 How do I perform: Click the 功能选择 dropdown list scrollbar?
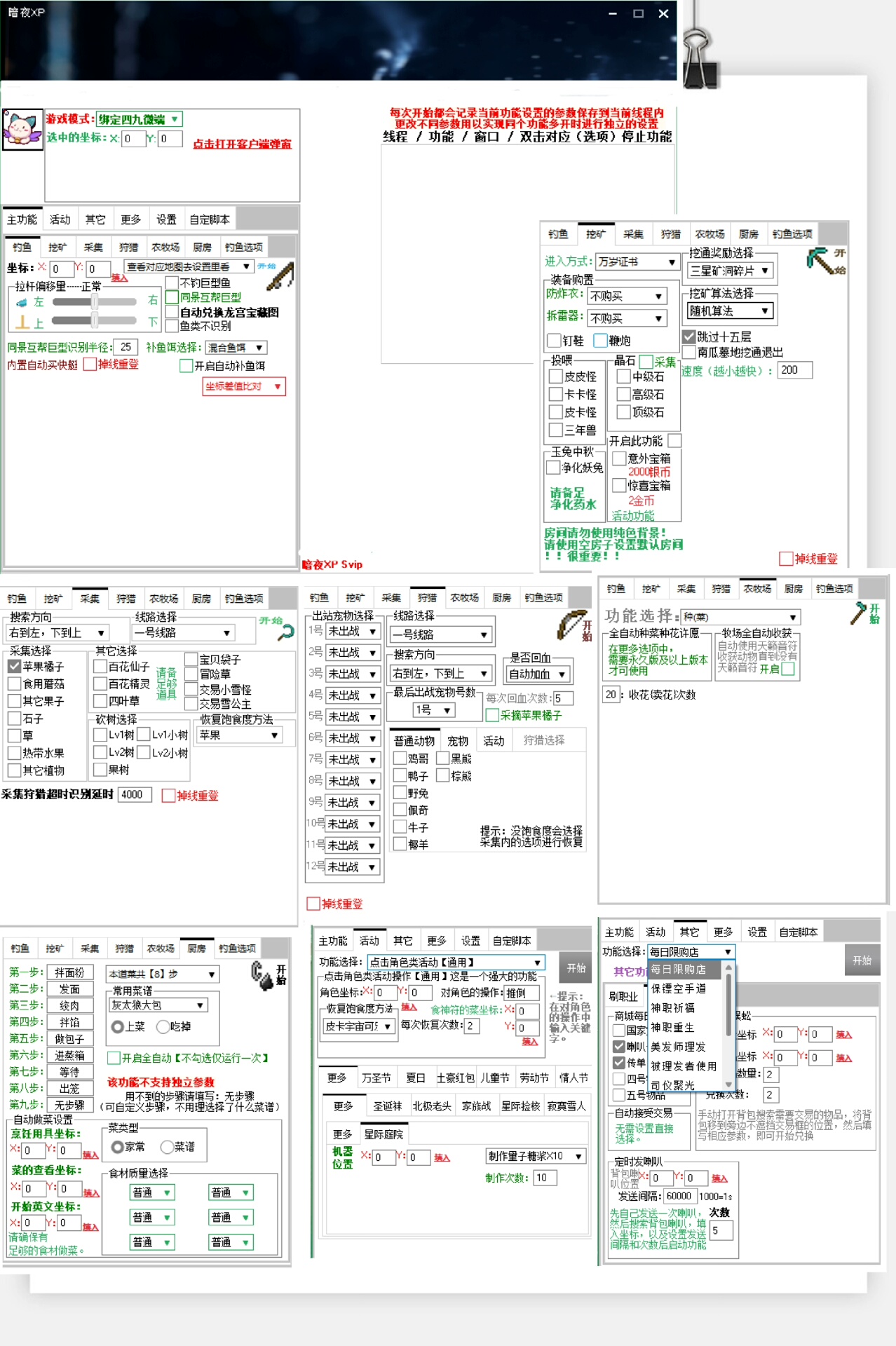(x=728, y=1026)
